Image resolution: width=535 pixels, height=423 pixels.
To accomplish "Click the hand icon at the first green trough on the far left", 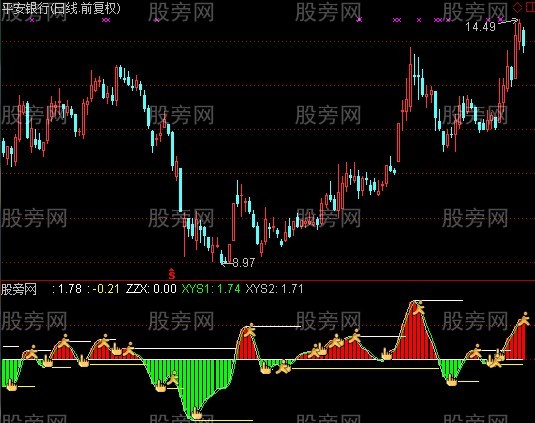I will click(11, 385).
